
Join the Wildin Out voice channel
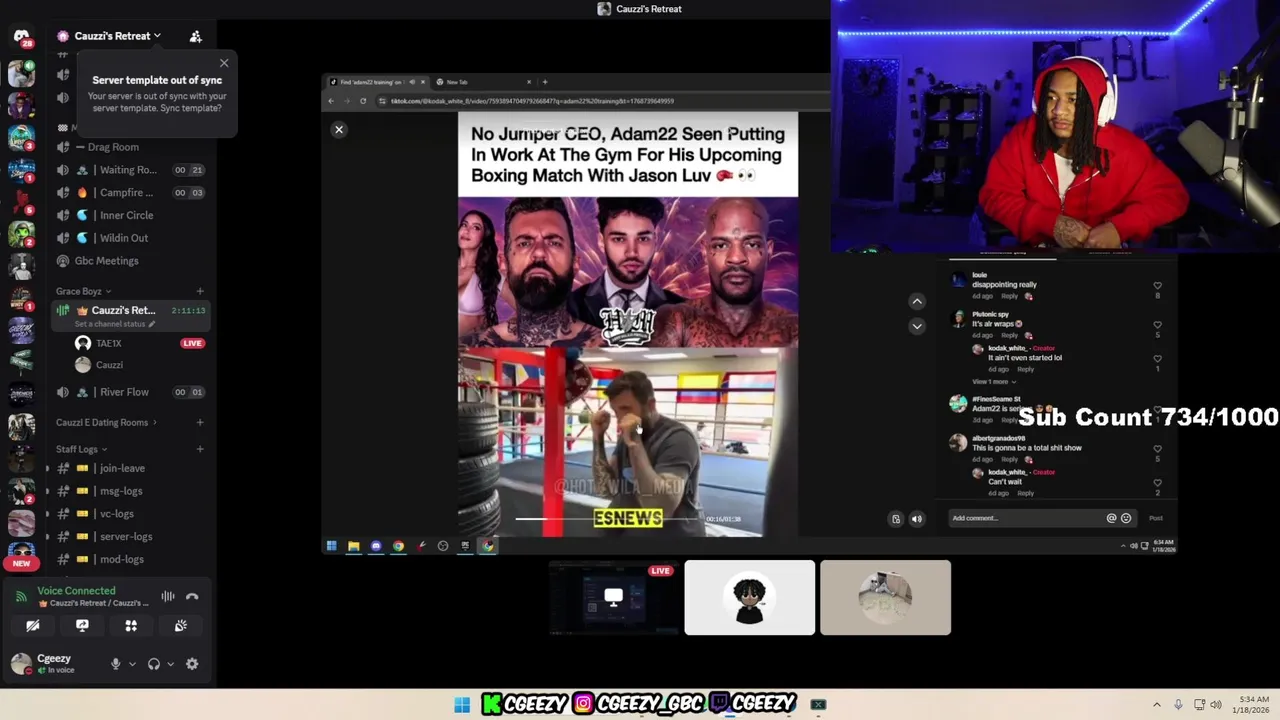click(x=131, y=238)
